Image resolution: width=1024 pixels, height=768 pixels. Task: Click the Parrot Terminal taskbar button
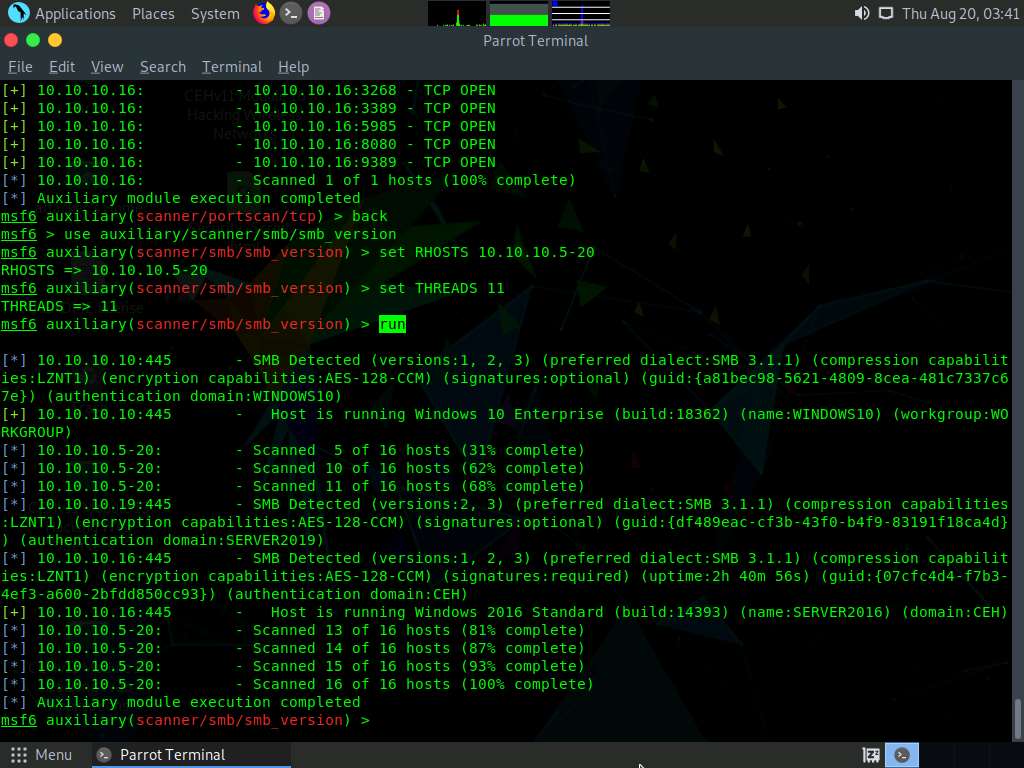tap(189, 755)
